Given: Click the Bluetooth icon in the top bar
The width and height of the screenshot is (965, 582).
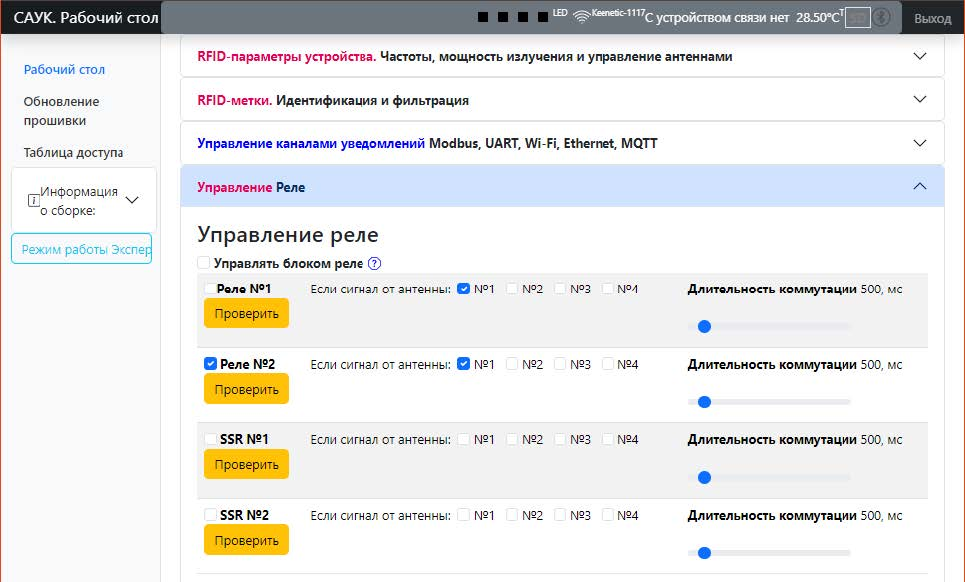Looking at the screenshot, I should pos(881,17).
